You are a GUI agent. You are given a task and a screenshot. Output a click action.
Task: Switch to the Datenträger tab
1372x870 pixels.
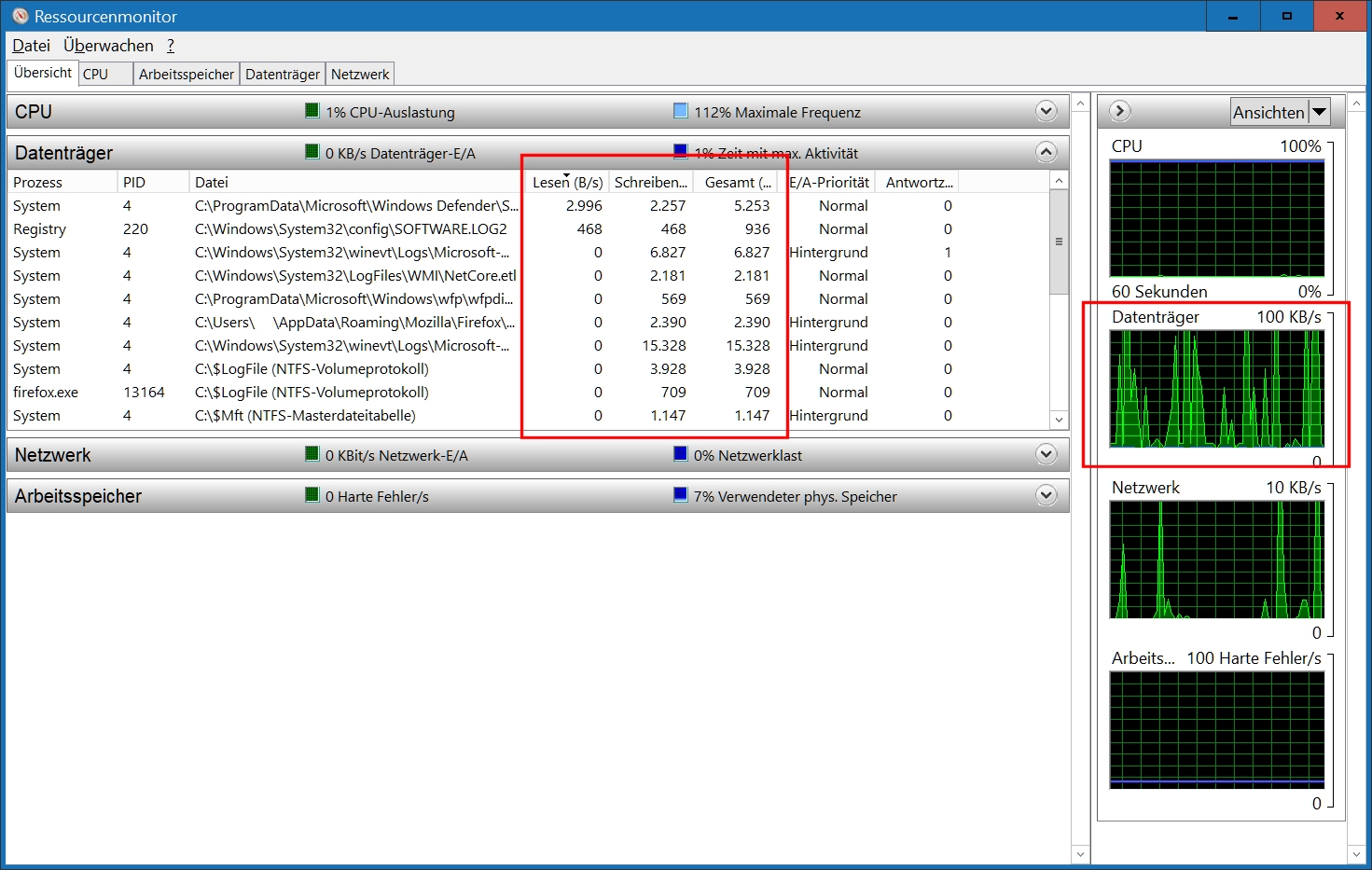[283, 75]
